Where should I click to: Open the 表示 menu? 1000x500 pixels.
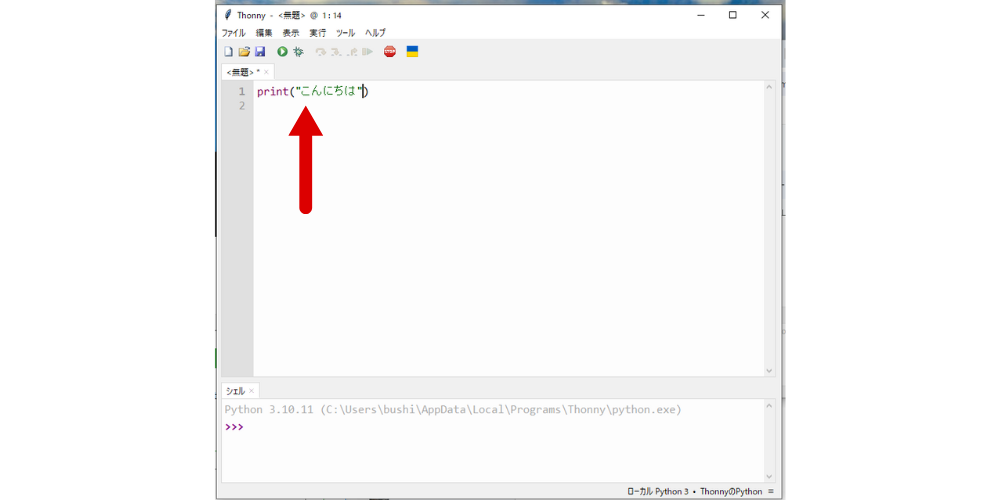coord(291,33)
